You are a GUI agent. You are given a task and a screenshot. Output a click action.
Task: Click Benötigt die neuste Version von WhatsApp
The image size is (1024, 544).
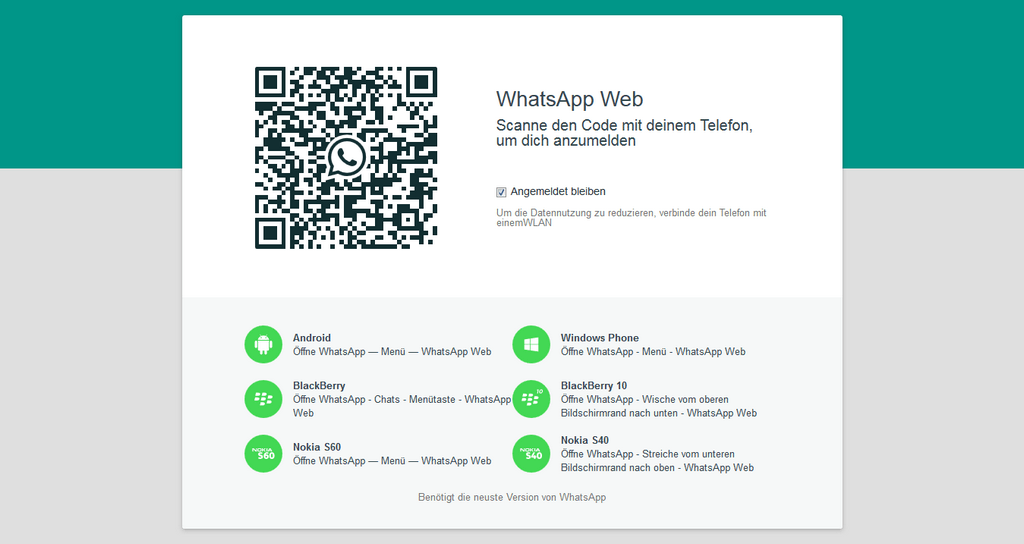point(512,497)
